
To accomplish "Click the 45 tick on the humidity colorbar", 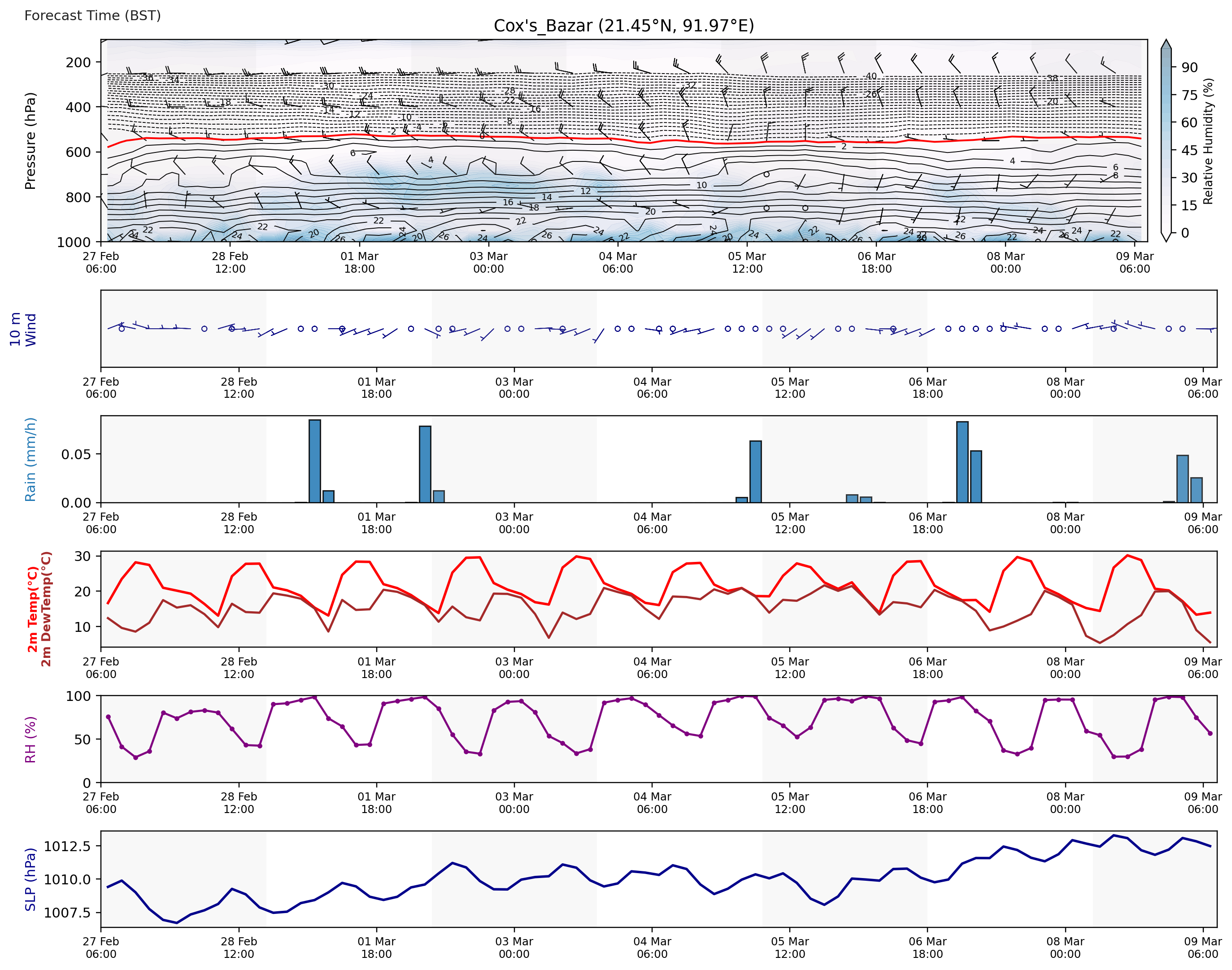I will click(1189, 150).
